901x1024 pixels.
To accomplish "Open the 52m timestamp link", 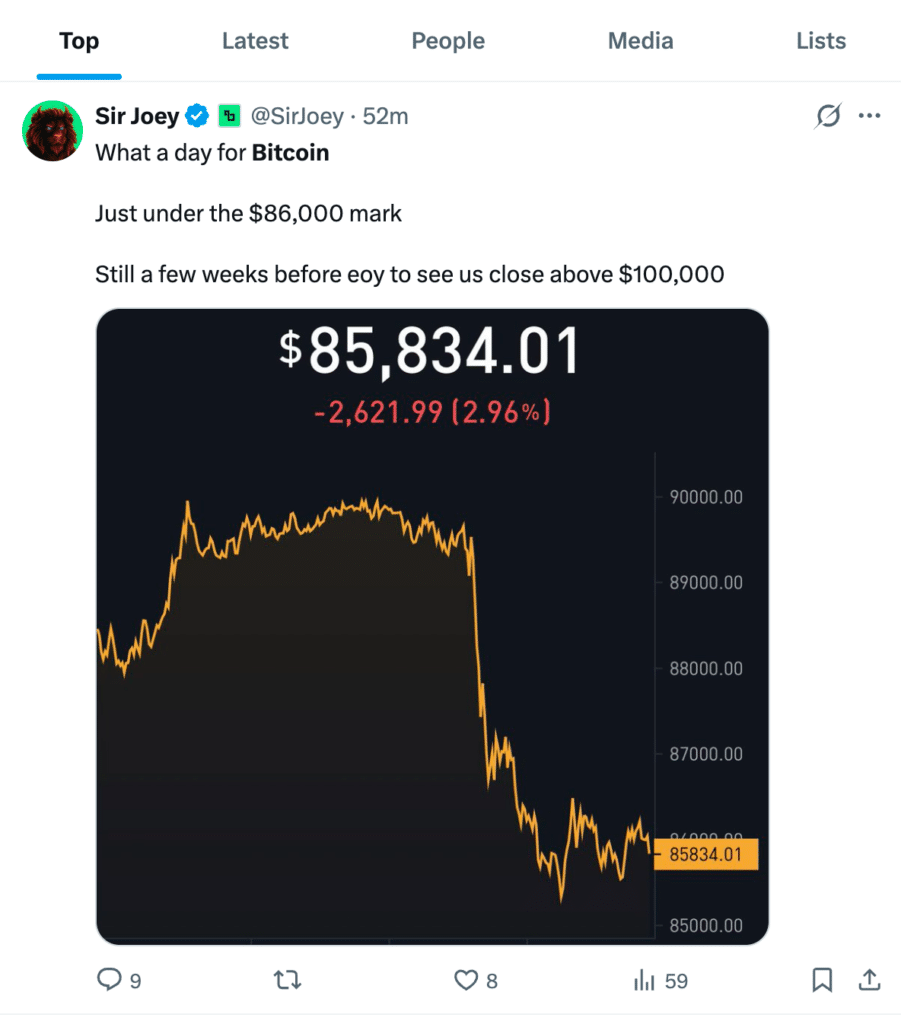I will click(x=386, y=116).
